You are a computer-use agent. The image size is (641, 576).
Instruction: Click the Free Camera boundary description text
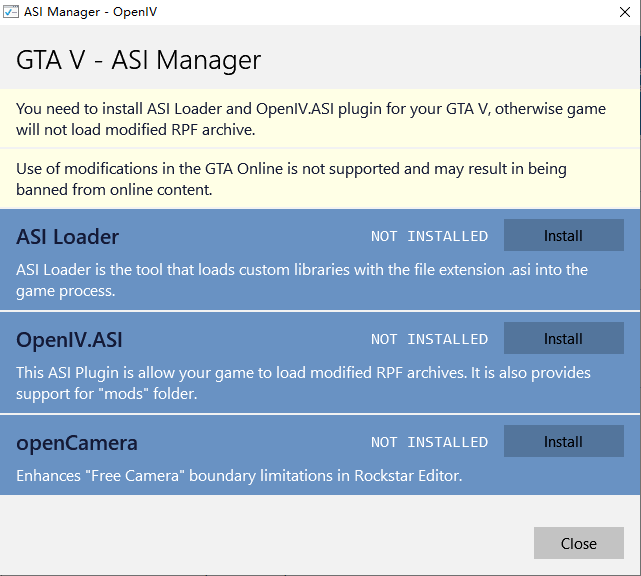click(239, 476)
